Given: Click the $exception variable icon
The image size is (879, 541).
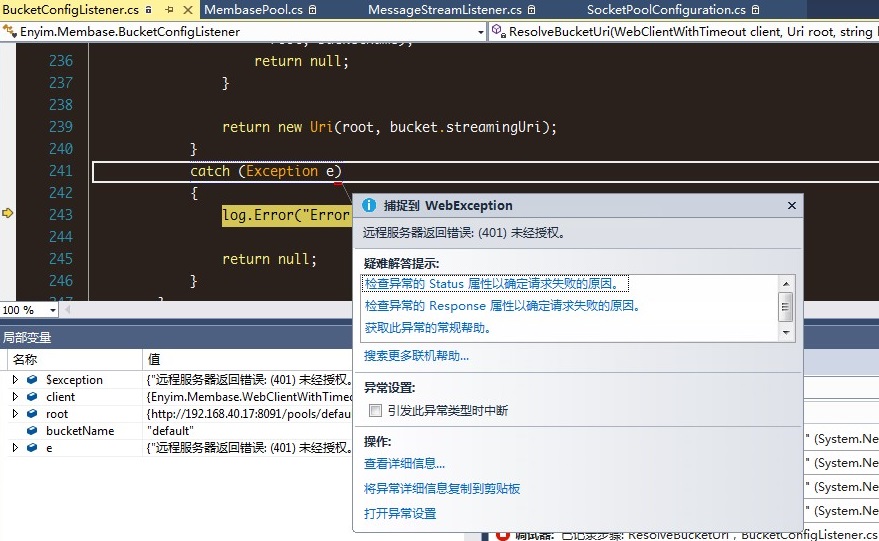Looking at the screenshot, I should (x=32, y=380).
